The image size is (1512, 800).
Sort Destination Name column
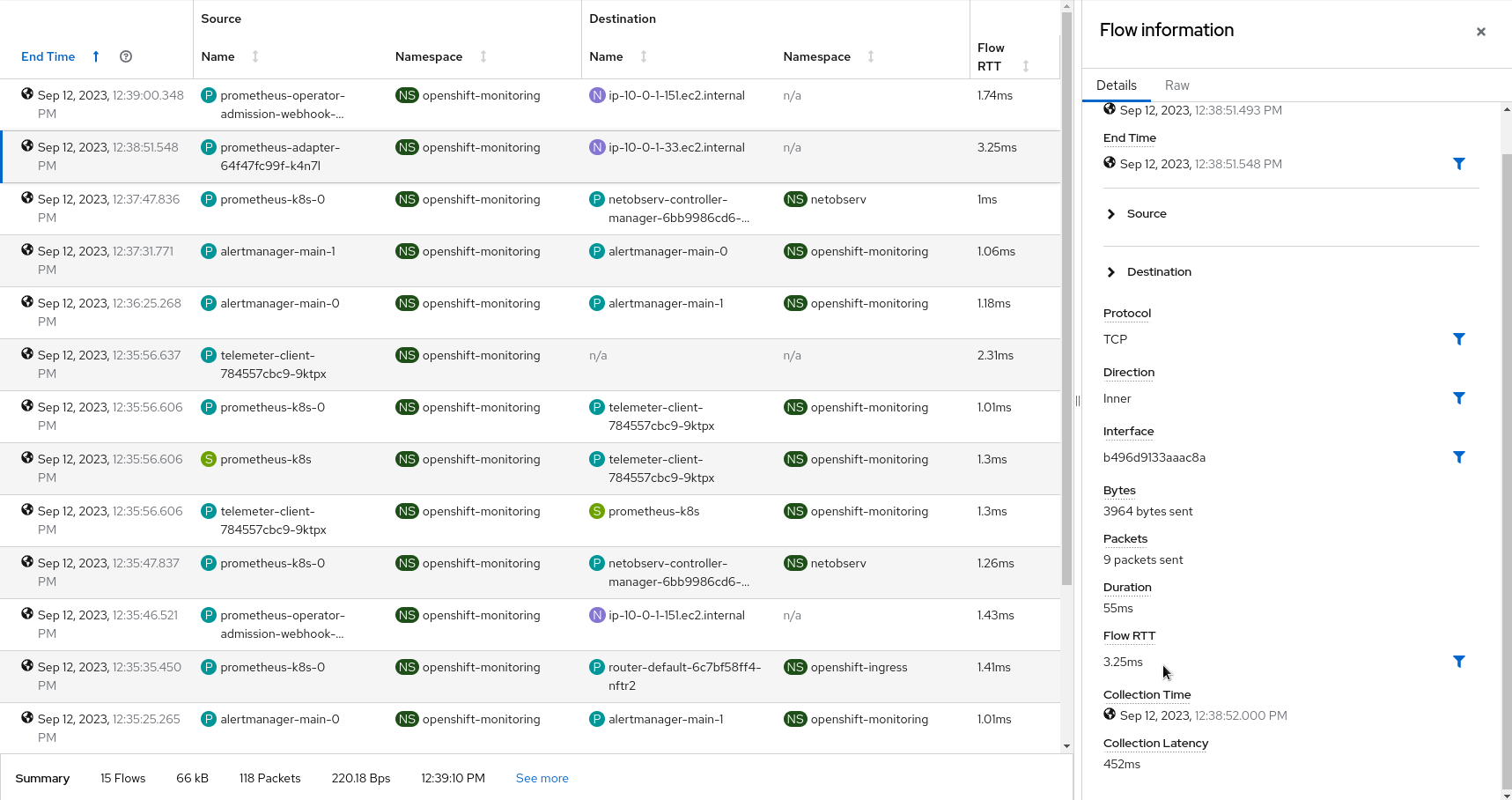point(644,56)
